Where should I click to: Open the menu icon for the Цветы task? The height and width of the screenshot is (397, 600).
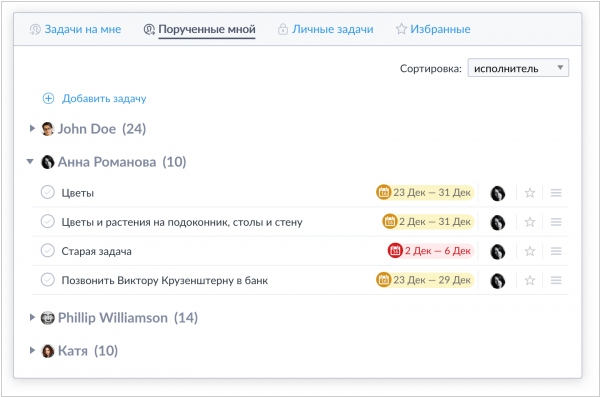556,193
